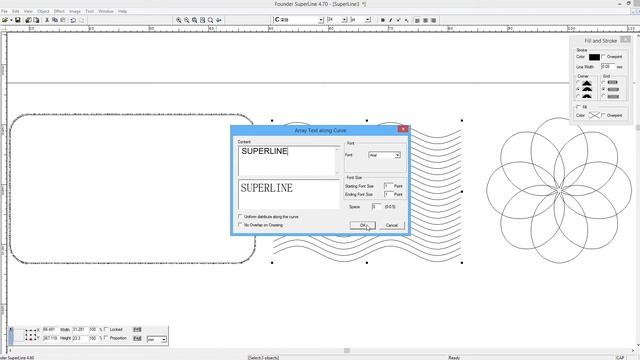The width and height of the screenshot is (640, 360).
Task: Close the Array Text along Curve dialog
Action: click(x=403, y=129)
